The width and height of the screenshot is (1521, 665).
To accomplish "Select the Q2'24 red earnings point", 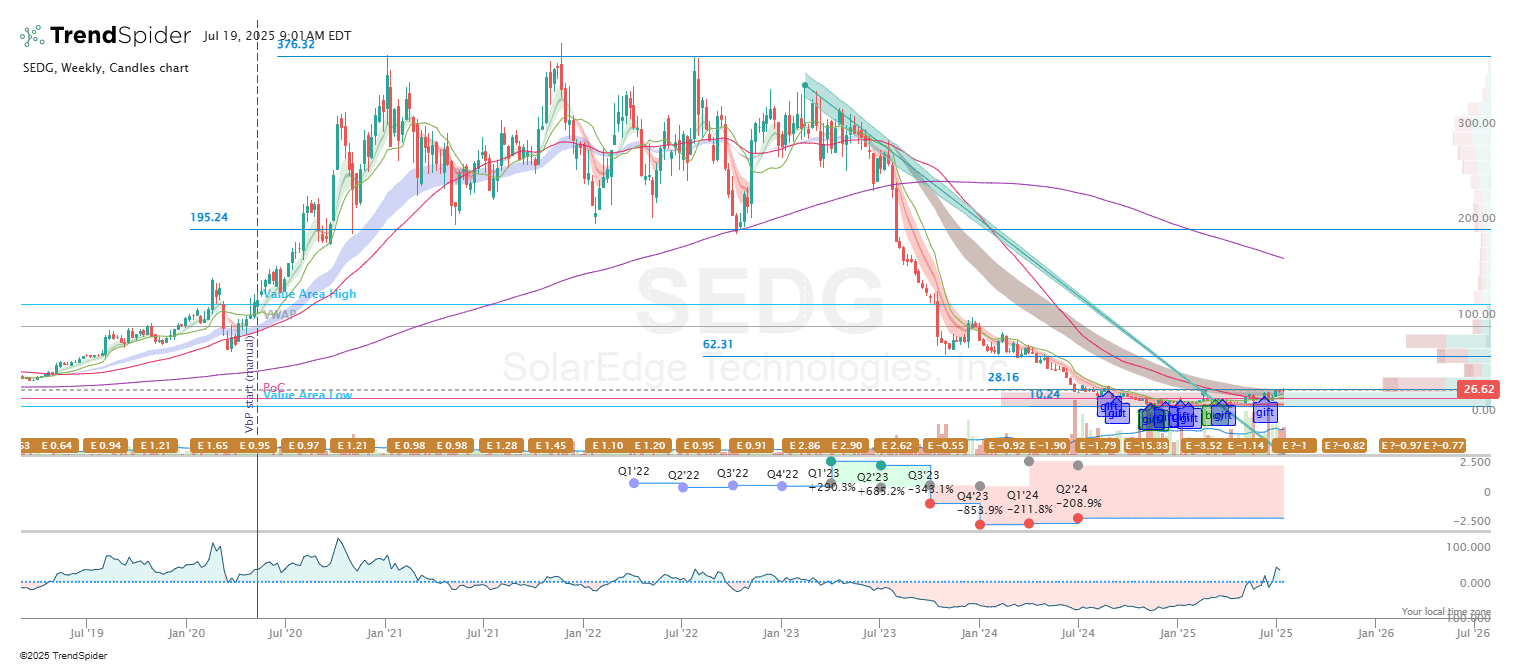I will click(1077, 518).
